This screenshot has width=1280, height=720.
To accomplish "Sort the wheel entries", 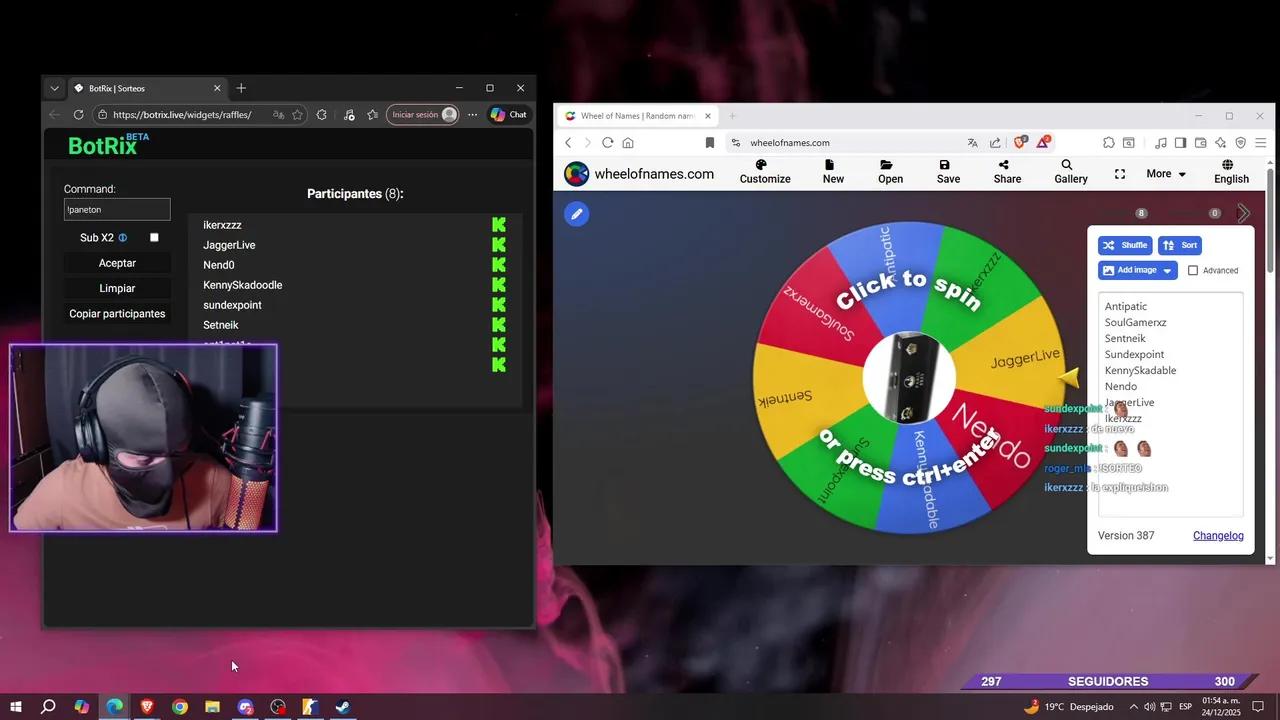I will click(x=1180, y=245).
